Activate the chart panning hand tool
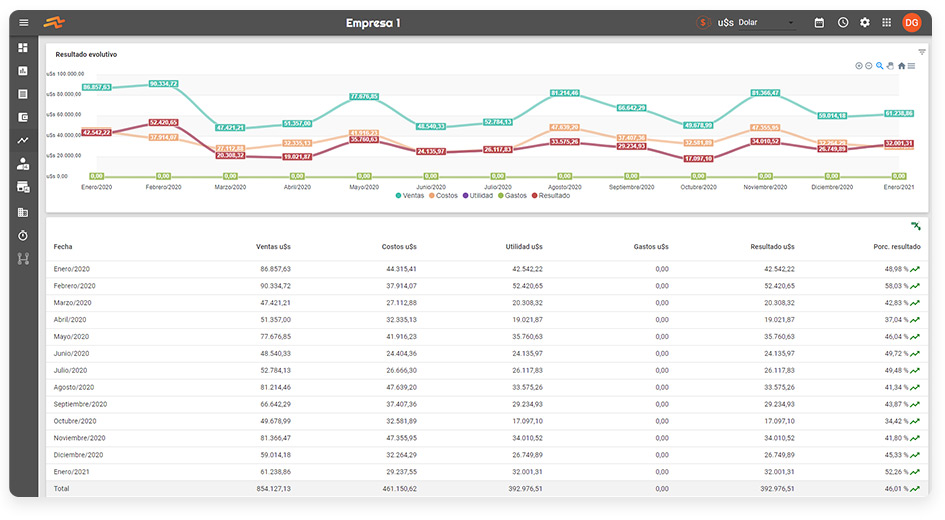The width and height of the screenshot is (945, 520). pos(890,66)
